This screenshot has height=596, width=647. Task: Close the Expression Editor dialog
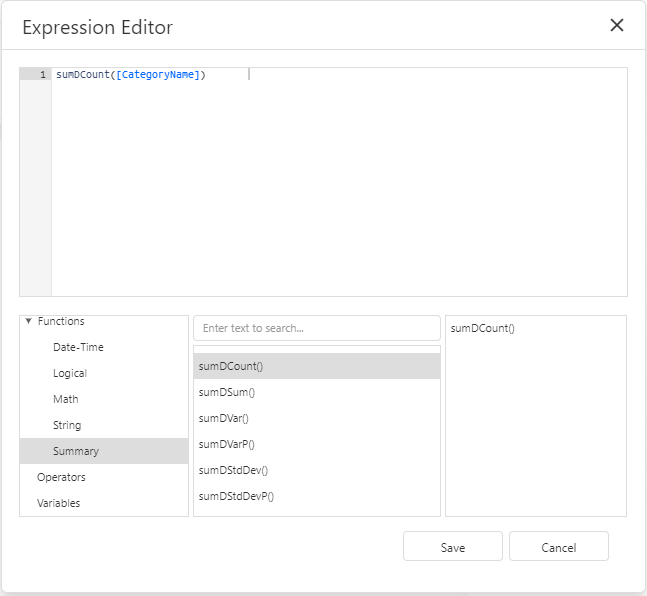616,26
